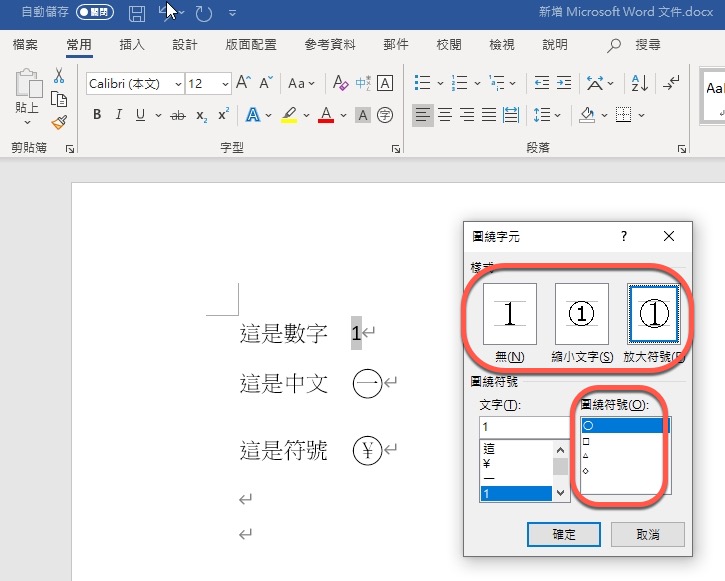Click the Bold formatting icon
Viewport: 725px width, 581px height.
(97, 115)
